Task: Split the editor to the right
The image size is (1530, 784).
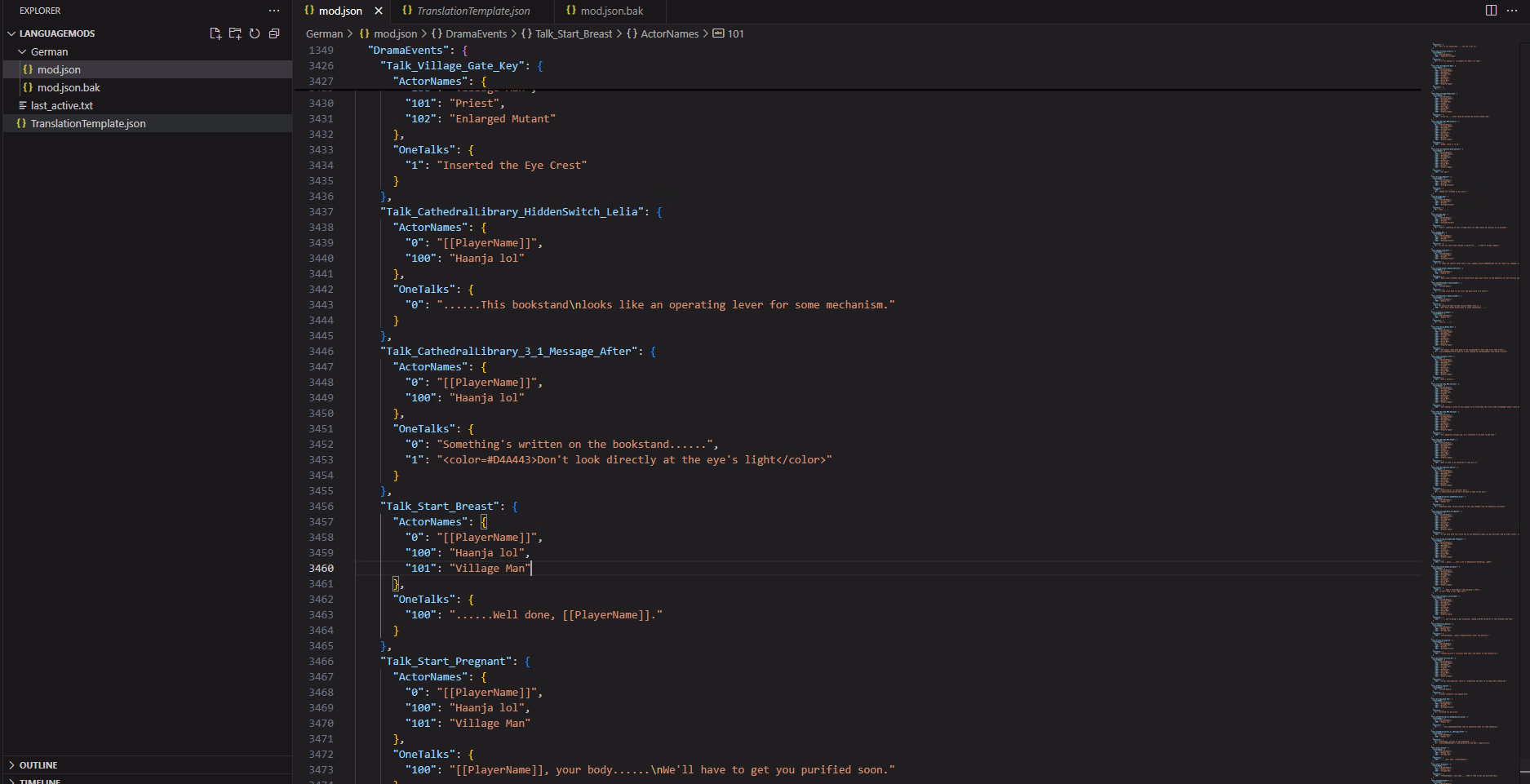Action: (1491, 11)
